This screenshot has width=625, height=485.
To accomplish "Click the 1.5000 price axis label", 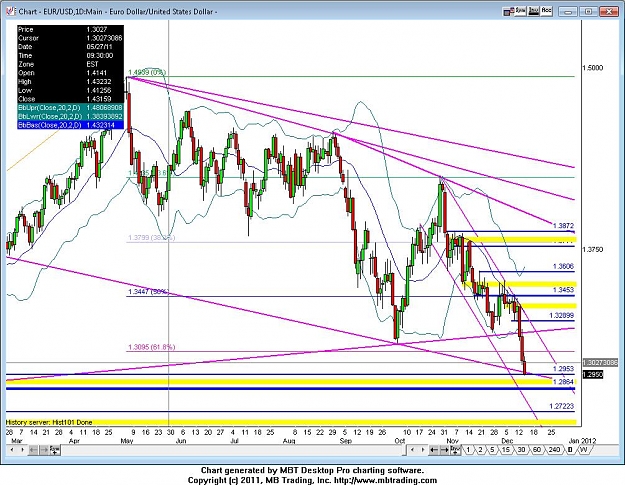I will point(593,68).
